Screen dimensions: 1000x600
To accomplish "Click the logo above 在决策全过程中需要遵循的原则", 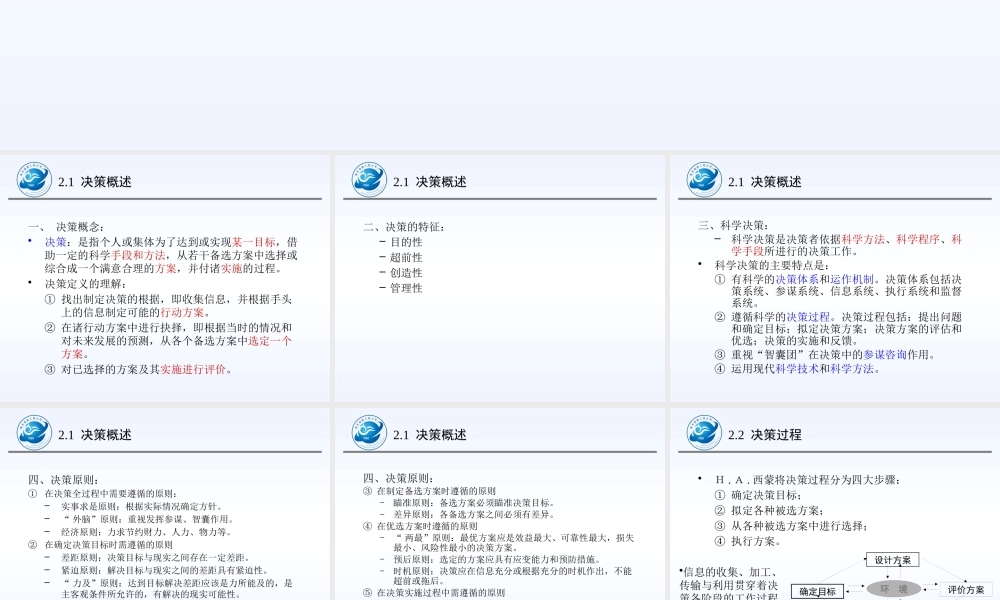I will [x=34, y=432].
